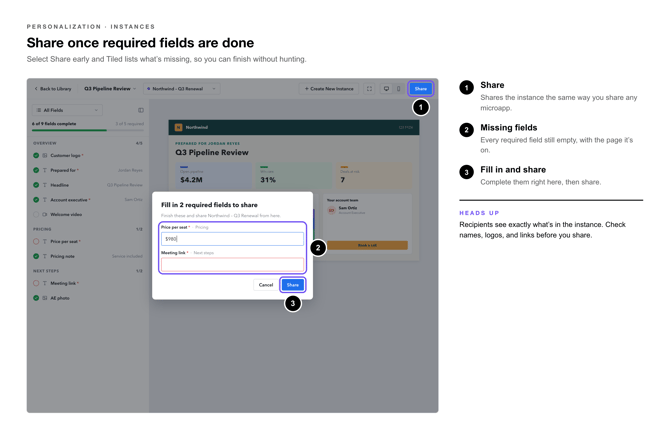
Task: Click the Share button in the dialog
Action: click(293, 285)
